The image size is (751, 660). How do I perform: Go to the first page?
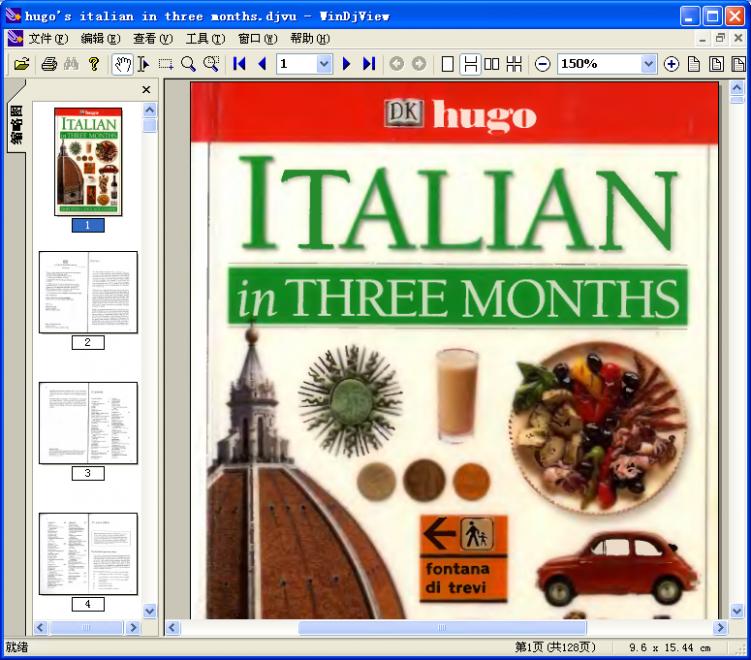(x=239, y=64)
